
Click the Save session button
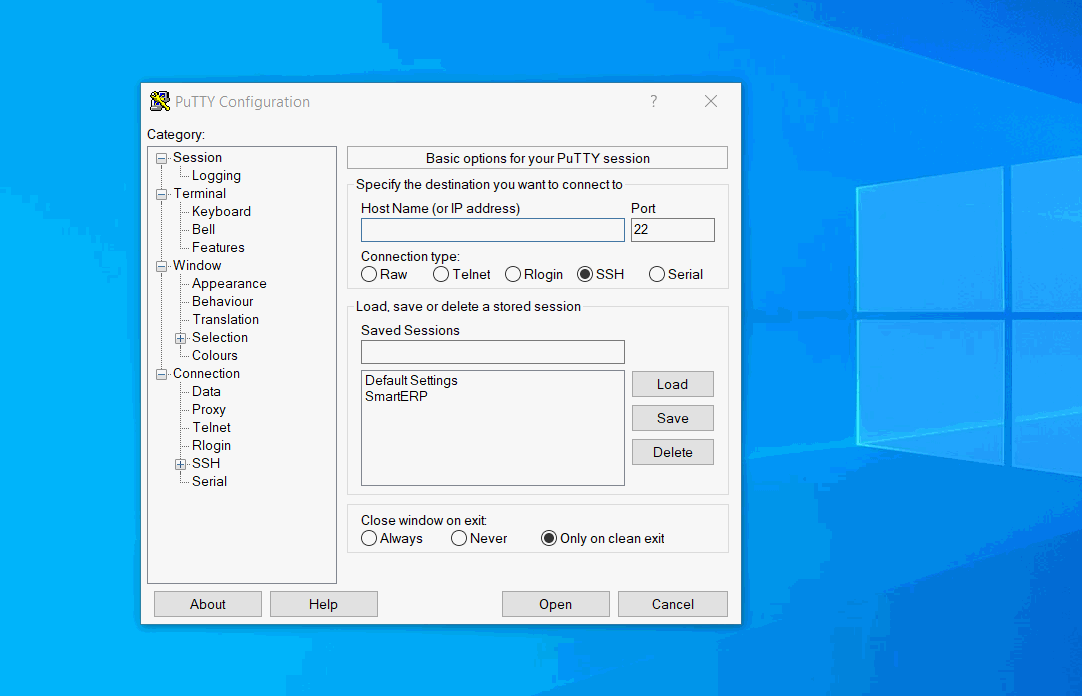coord(673,418)
